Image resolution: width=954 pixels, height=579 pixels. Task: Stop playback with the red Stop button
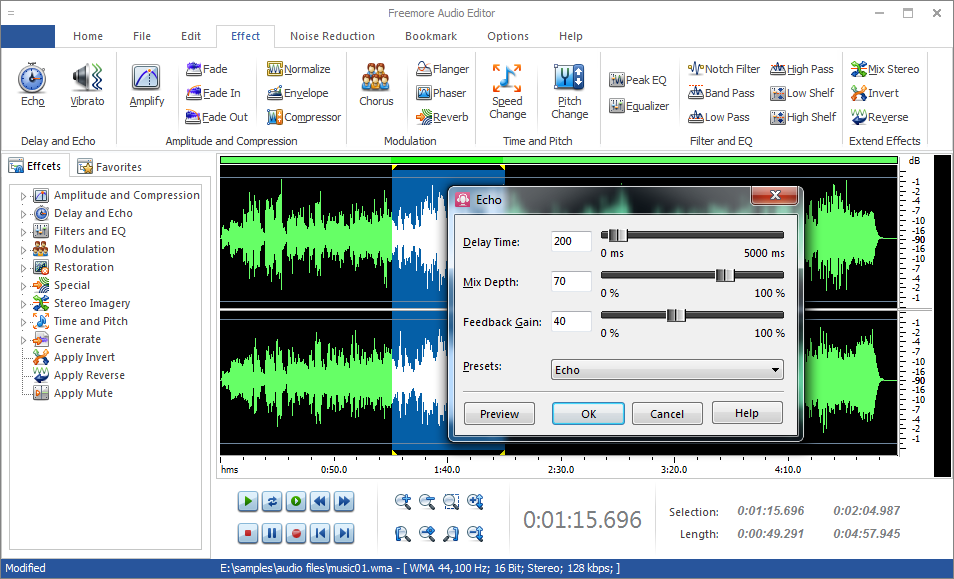pos(248,533)
